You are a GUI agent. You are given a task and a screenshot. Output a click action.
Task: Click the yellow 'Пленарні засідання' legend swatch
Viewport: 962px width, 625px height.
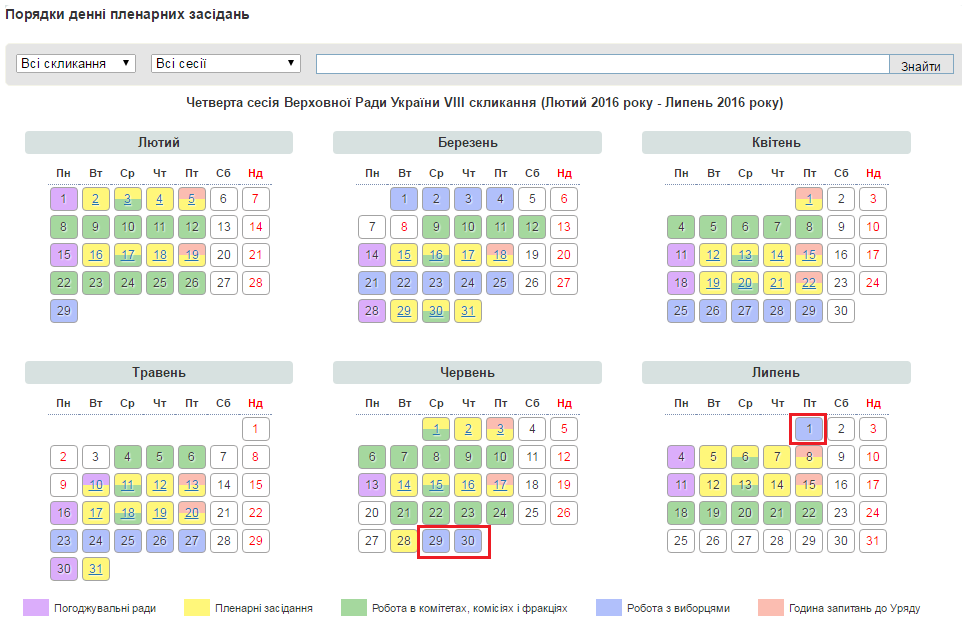click(x=198, y=607)
